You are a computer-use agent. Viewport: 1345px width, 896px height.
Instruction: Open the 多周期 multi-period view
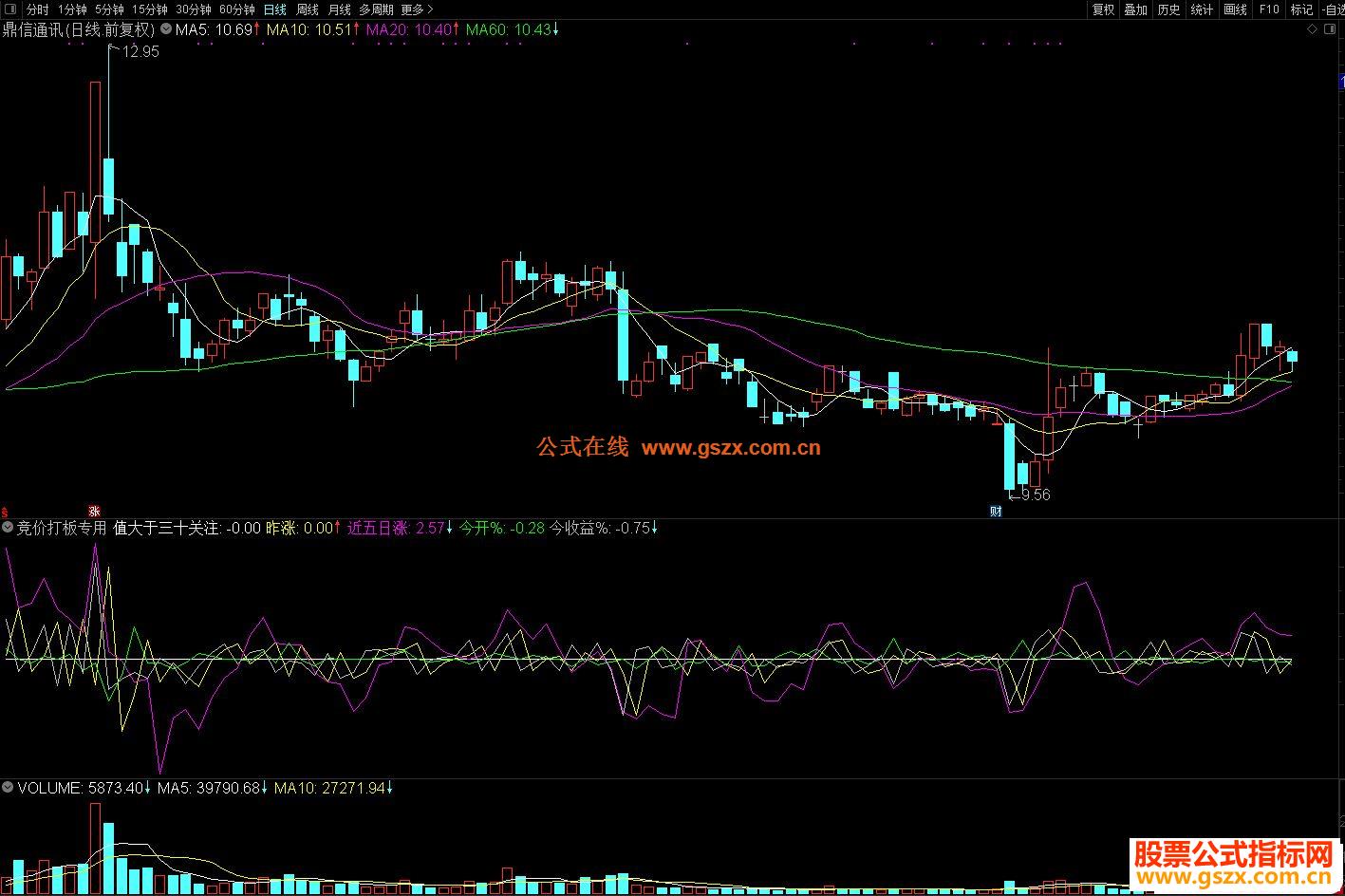376,9
